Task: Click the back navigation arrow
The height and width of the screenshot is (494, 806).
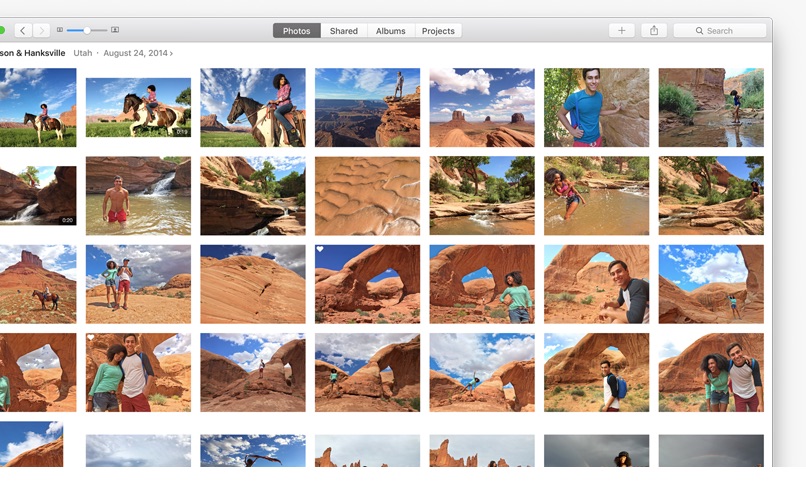Action: (24, 31)
